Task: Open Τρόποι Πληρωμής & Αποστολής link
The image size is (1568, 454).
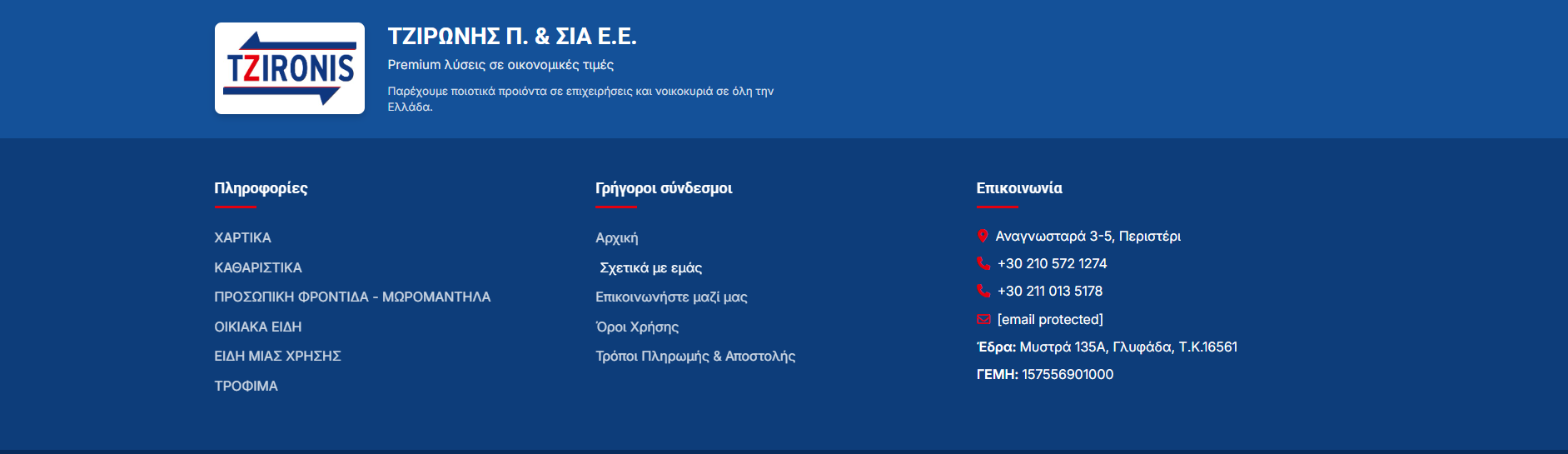Action: (695, 357)
